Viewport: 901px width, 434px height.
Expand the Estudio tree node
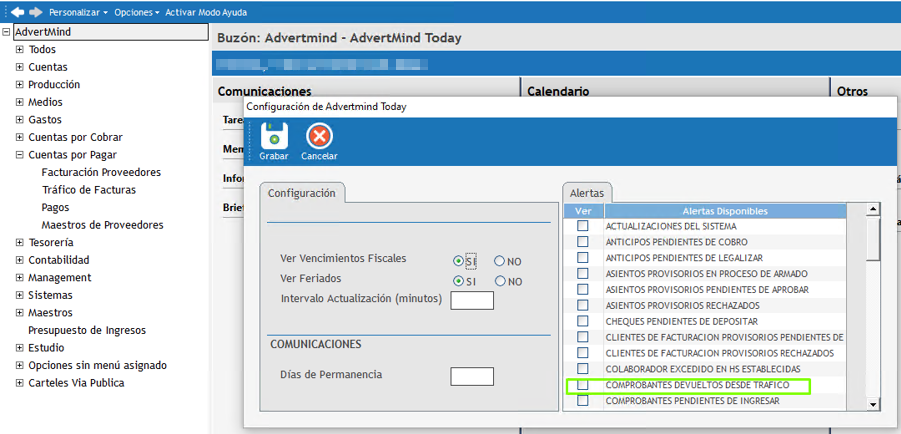coord(20,348)
